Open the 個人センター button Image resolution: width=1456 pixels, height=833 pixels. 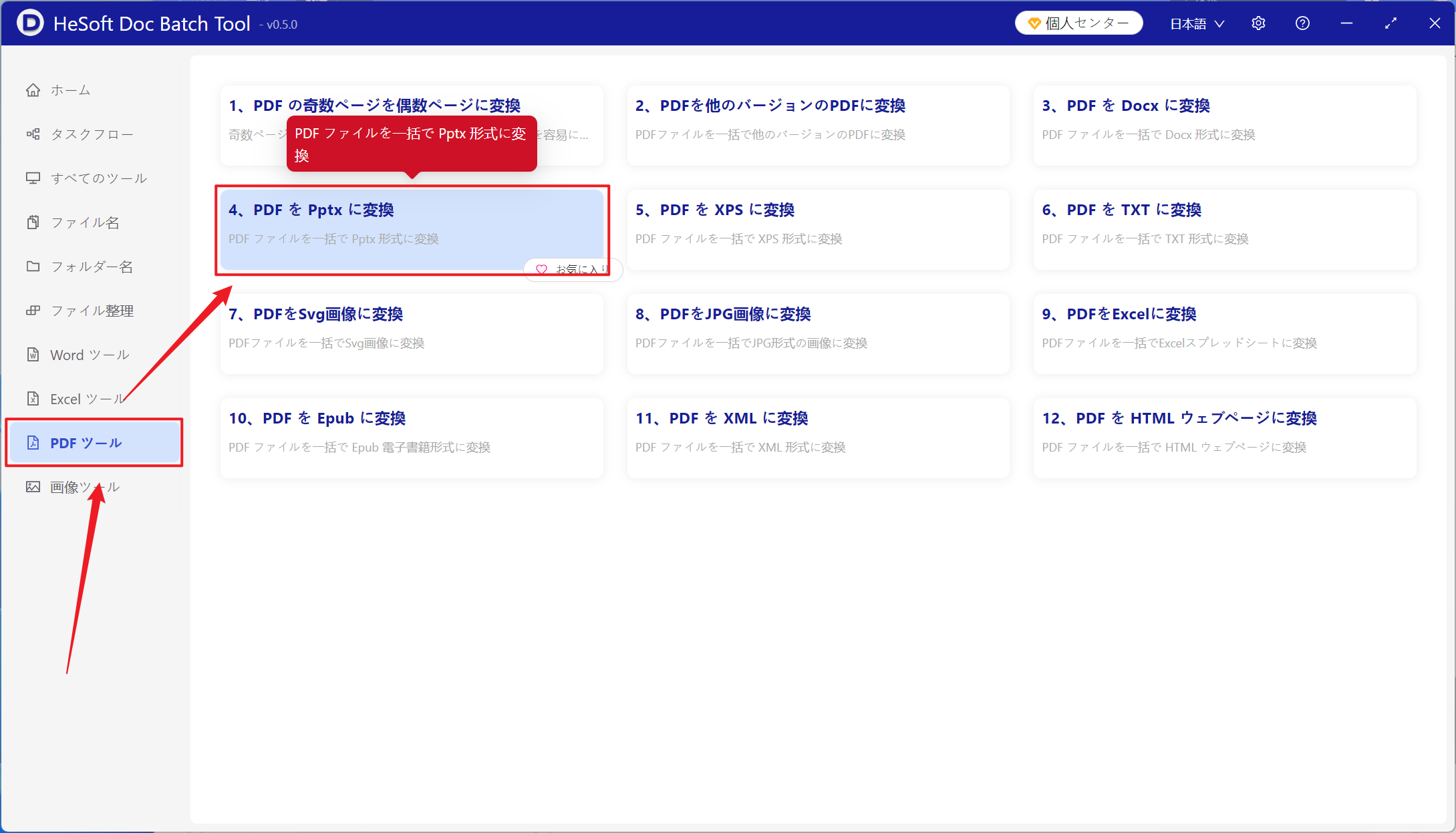[1078, 23]
